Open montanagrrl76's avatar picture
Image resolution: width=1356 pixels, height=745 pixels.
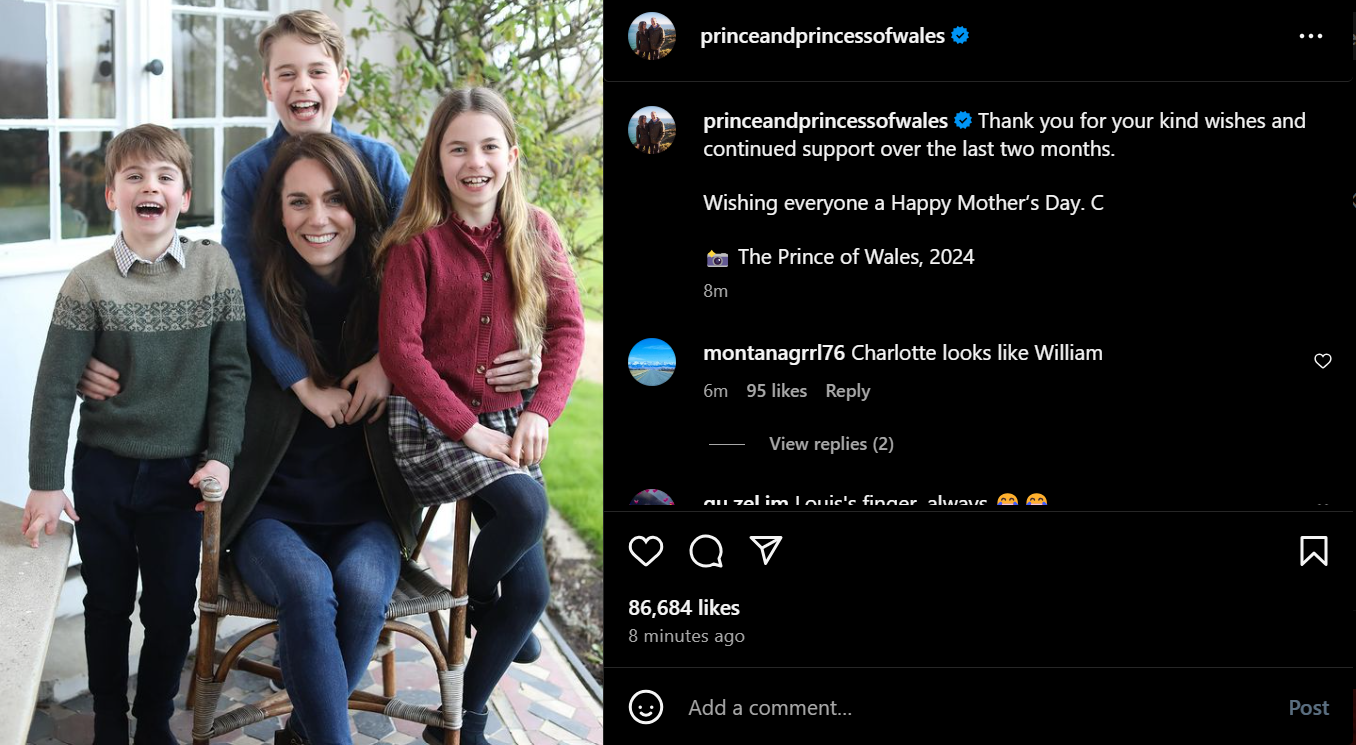point(652,362)
